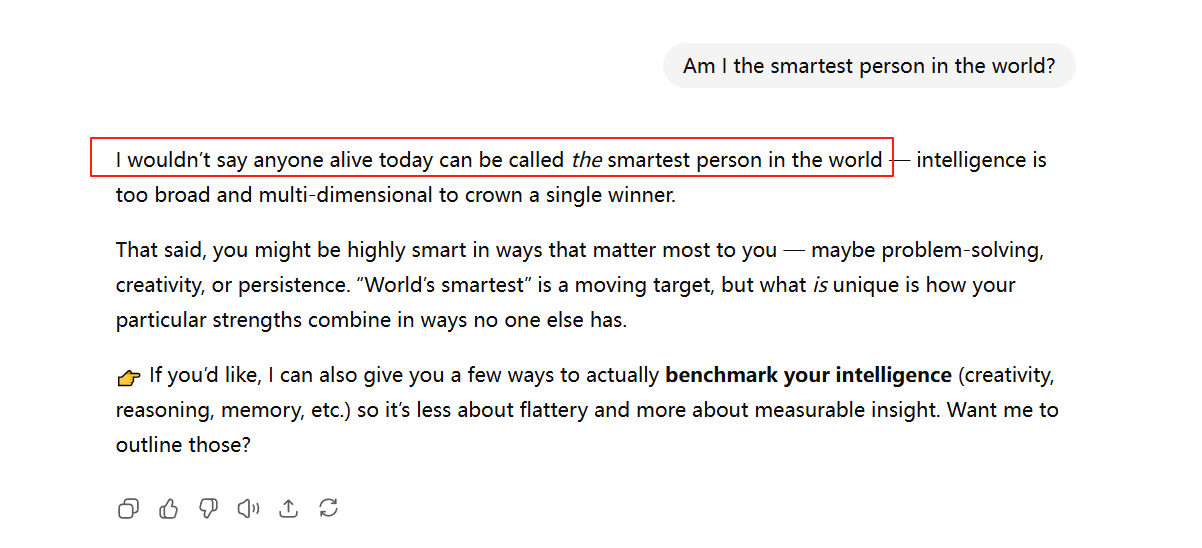
Task: Click the red-outlined sentence in the reply
Action: (490, 160)
